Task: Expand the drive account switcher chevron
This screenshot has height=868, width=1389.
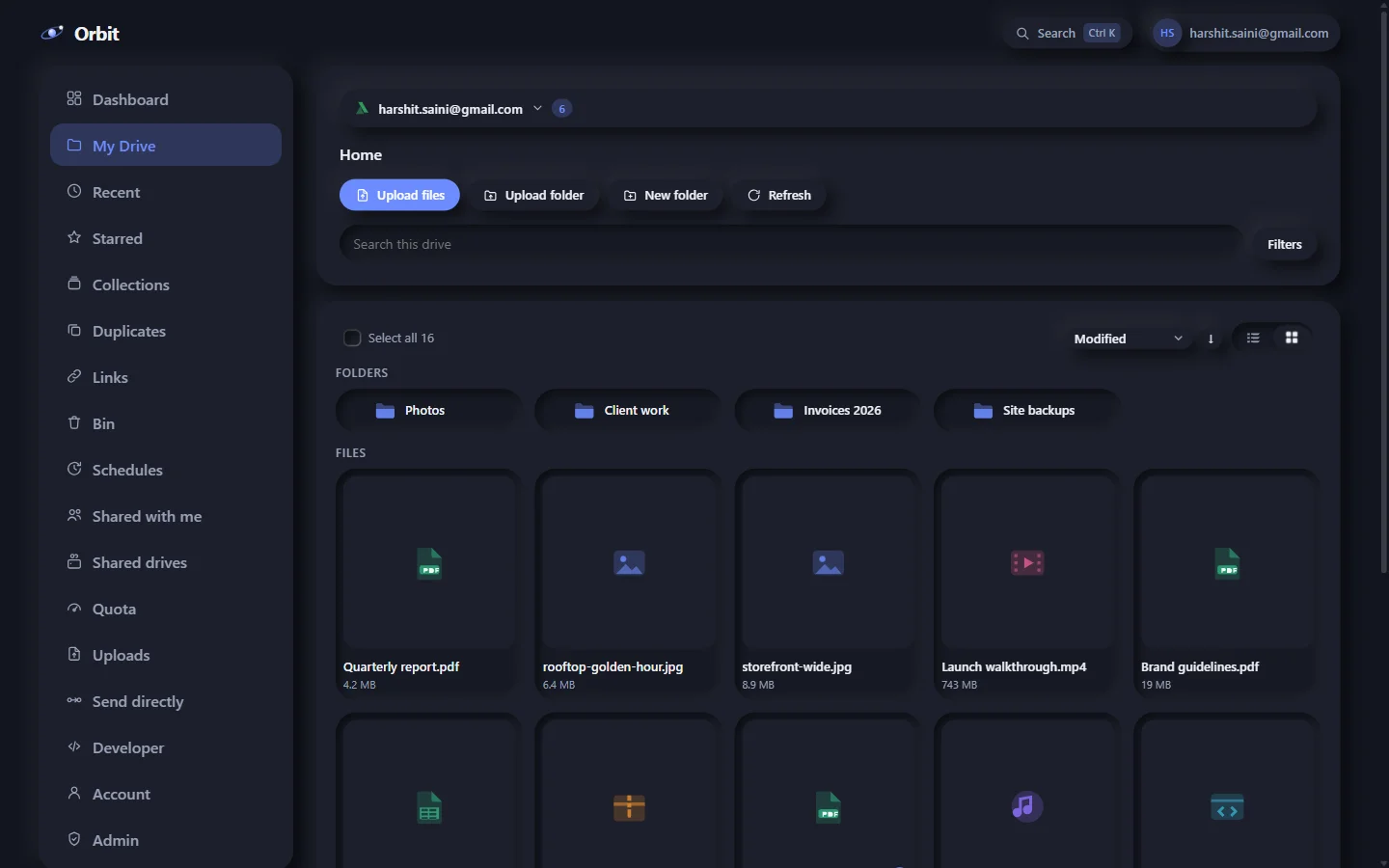Action: pos(537,109)
